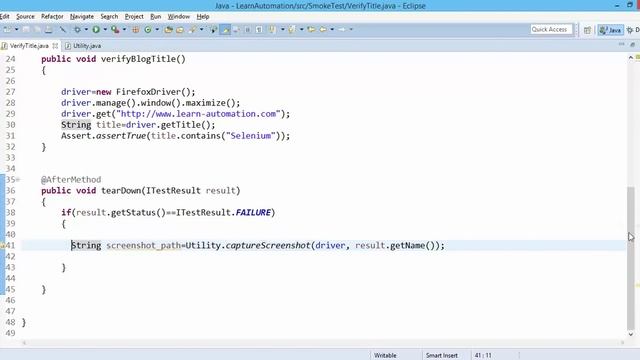
Task: Open dropdown next to Back arrow
Action: coord(332,29)
